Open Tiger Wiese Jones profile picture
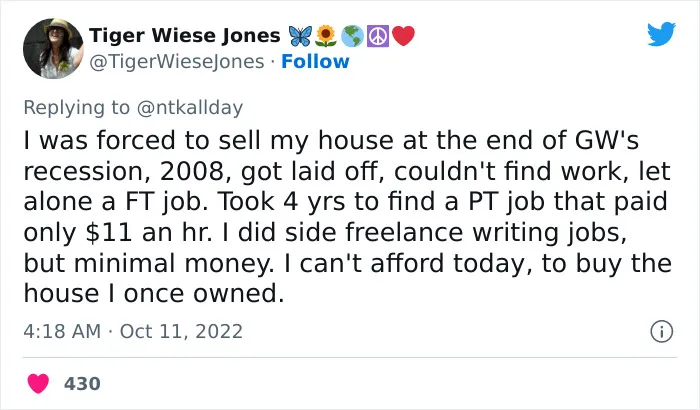The width and height of the screenshot is (700, 410). tap(53, 48)
